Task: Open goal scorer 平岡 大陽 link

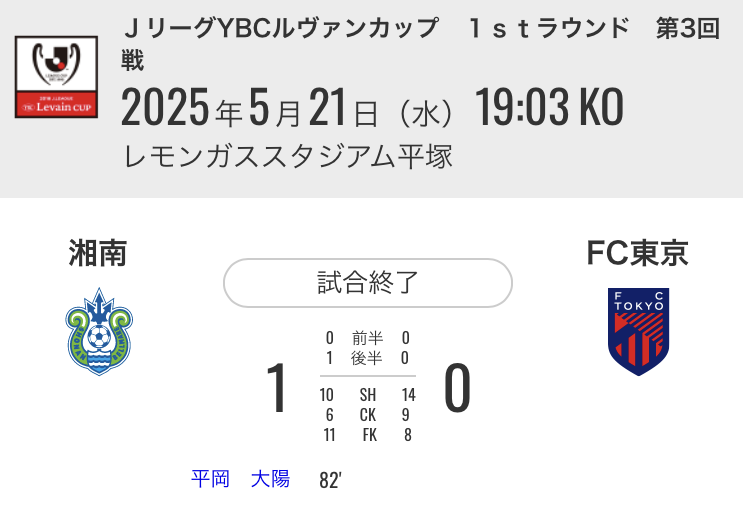Action: click(240, 479)
